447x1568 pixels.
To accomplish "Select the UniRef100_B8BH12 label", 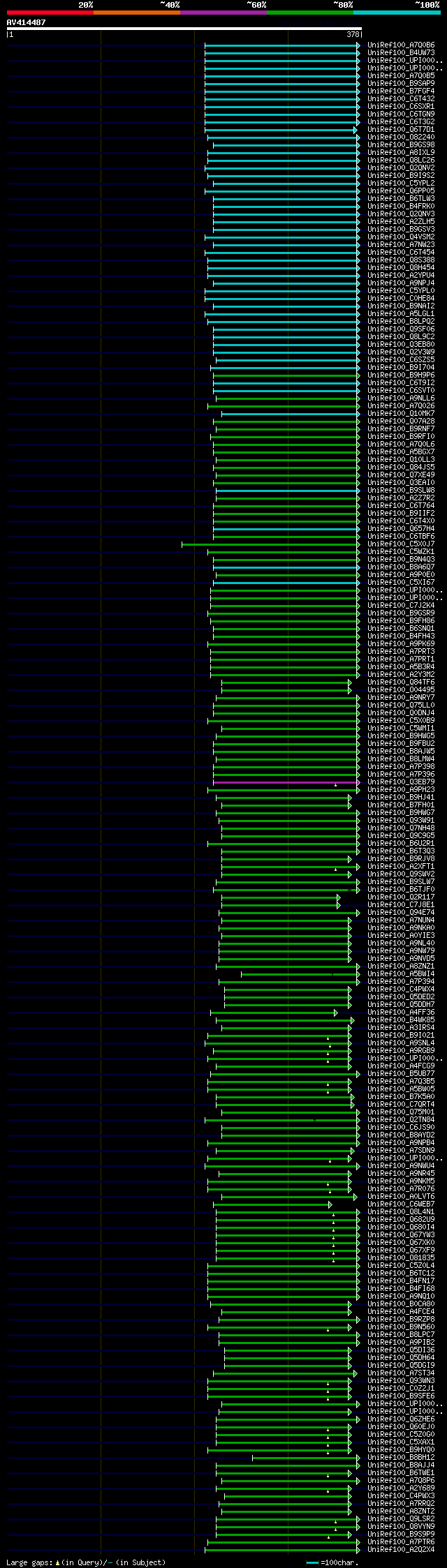I will [x=401, y=1458].
